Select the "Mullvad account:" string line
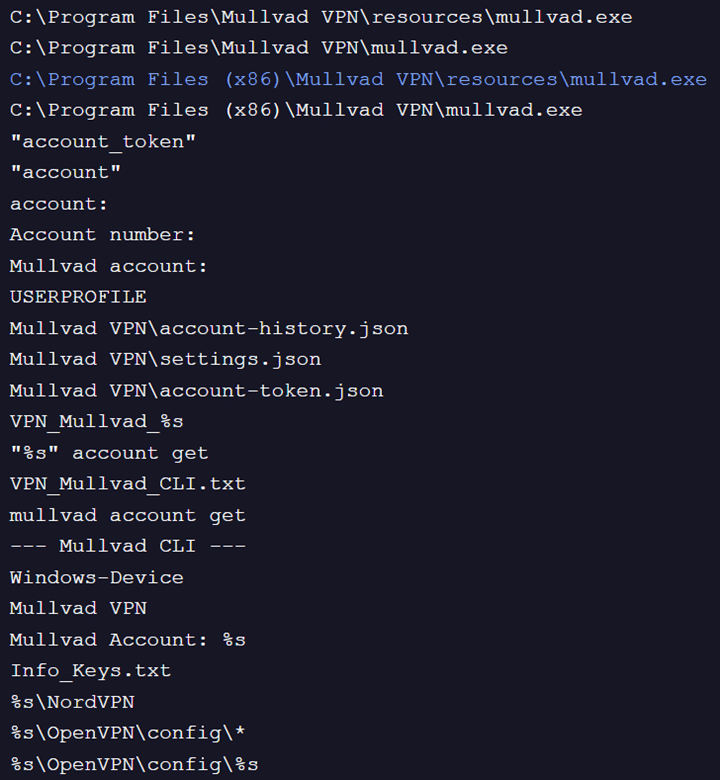The width and height of the screenshot is (720, 780). pyautogui.click(x=109, y=266)
